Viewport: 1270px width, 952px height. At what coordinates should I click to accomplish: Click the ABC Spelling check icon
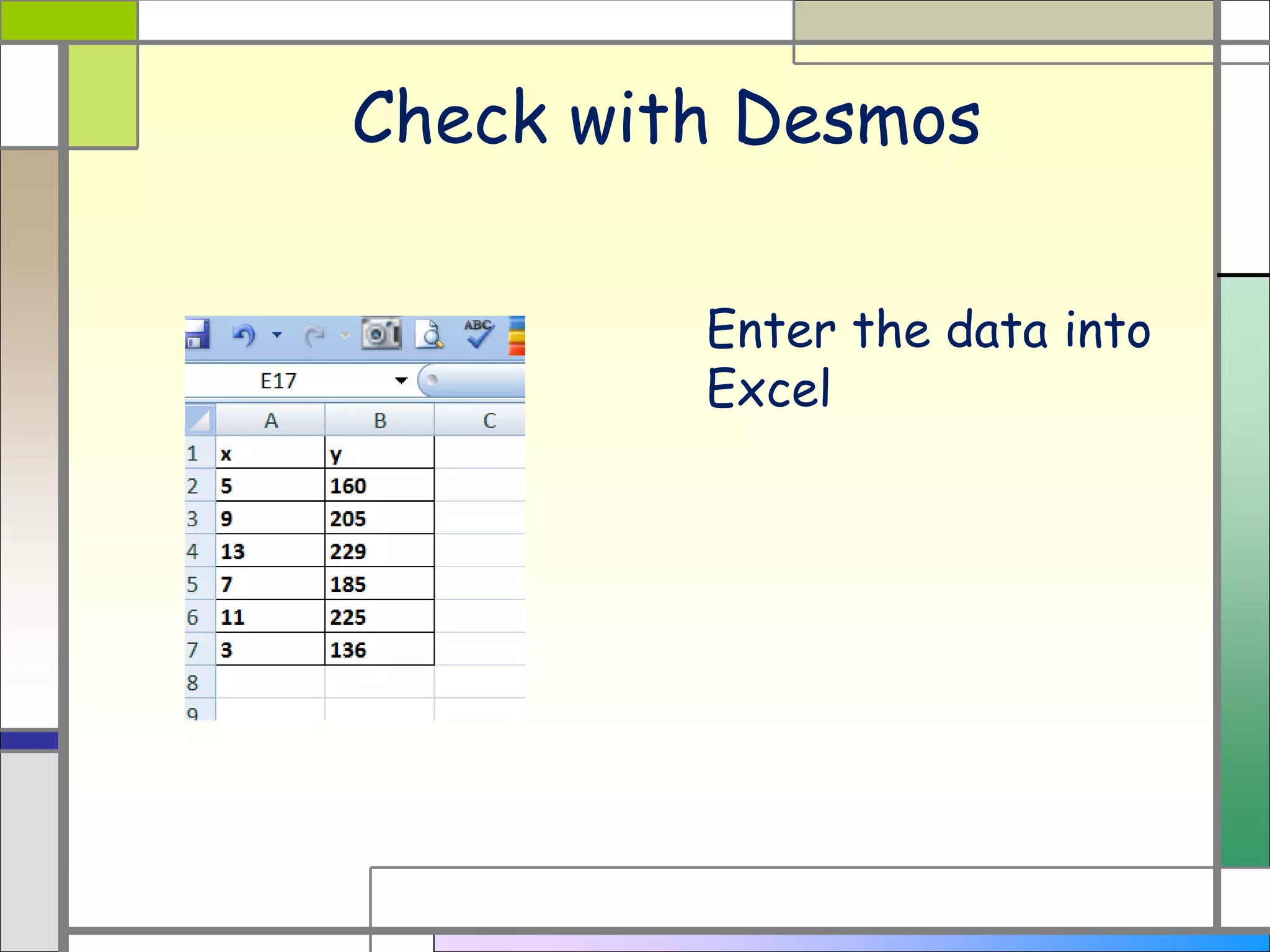click(478, 334)
